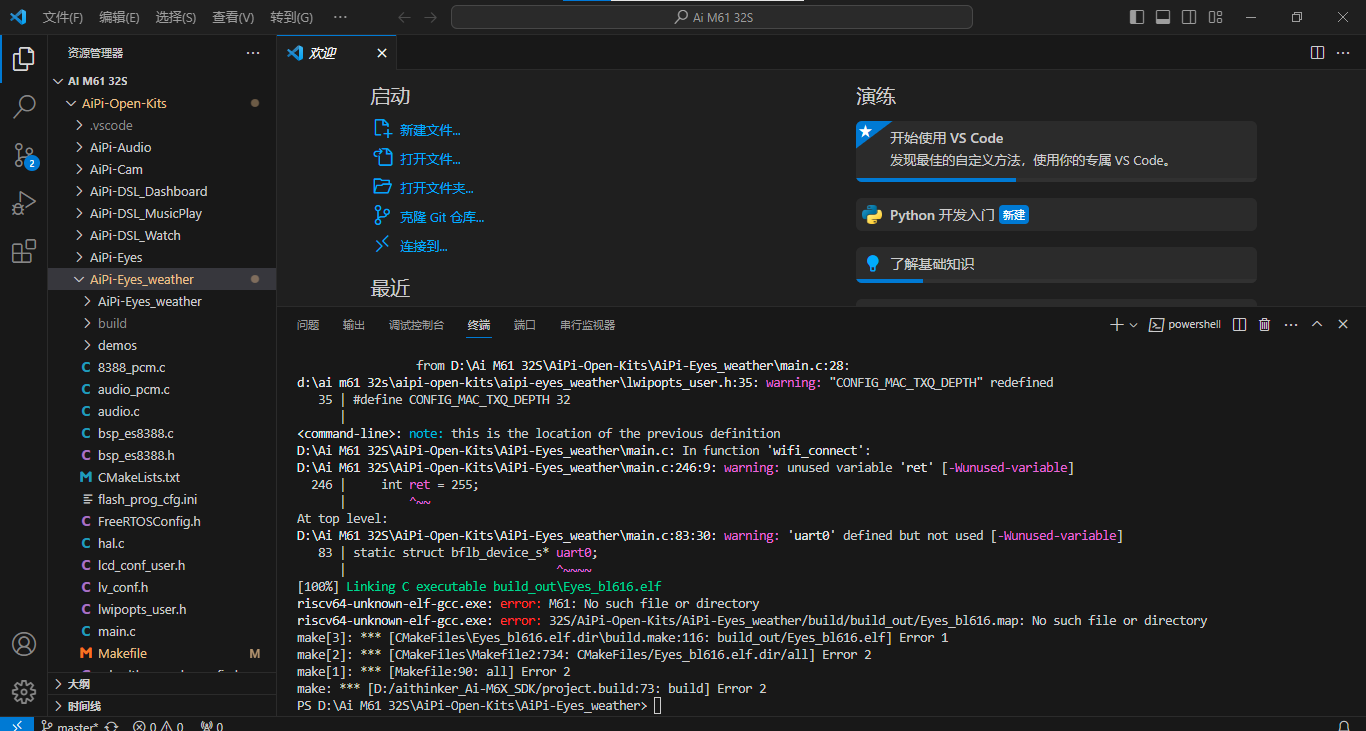Close the terminal panel
This screenshot has height=731, width=1366.
[x=1343, y=325]
